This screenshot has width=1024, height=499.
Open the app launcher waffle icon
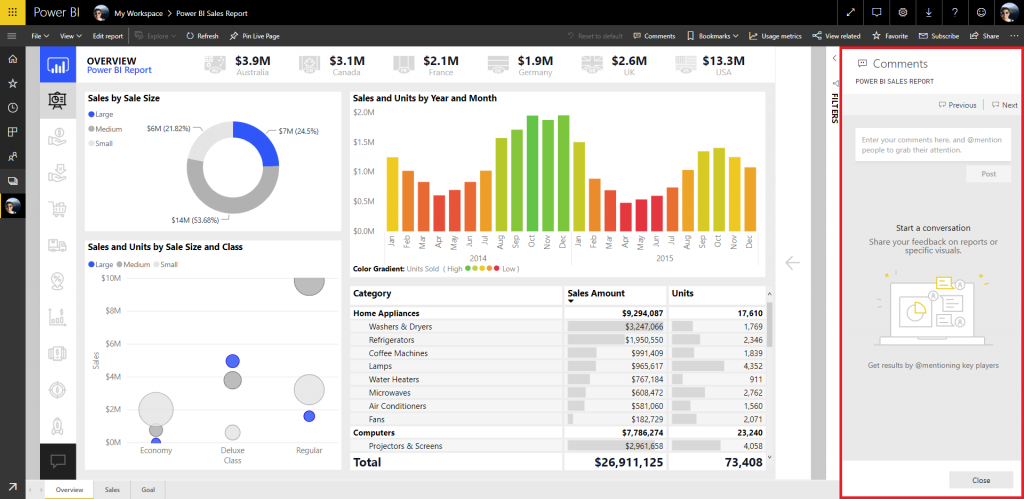pos(12,12)
